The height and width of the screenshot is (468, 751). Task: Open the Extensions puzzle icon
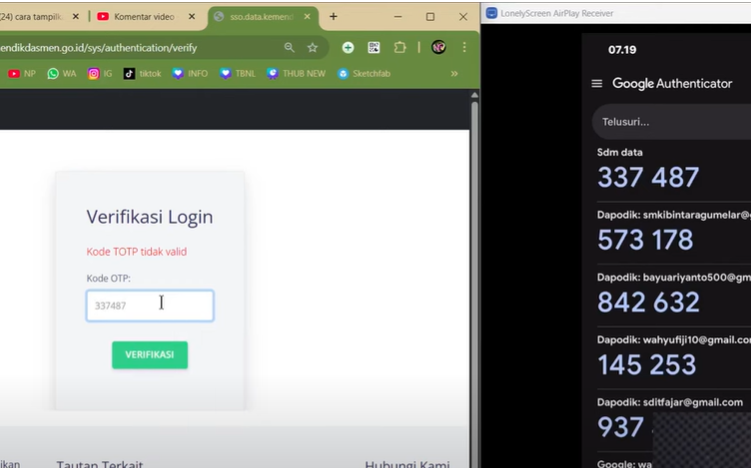click(x=399, y=47)
